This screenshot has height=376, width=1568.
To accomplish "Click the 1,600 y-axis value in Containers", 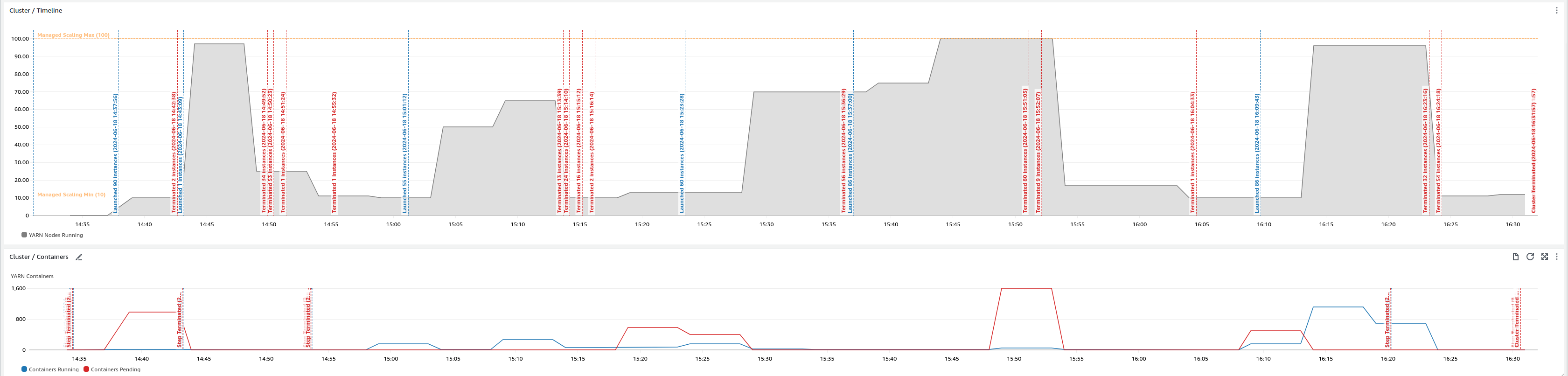I will pyautogui.click(x=18, y=288).
